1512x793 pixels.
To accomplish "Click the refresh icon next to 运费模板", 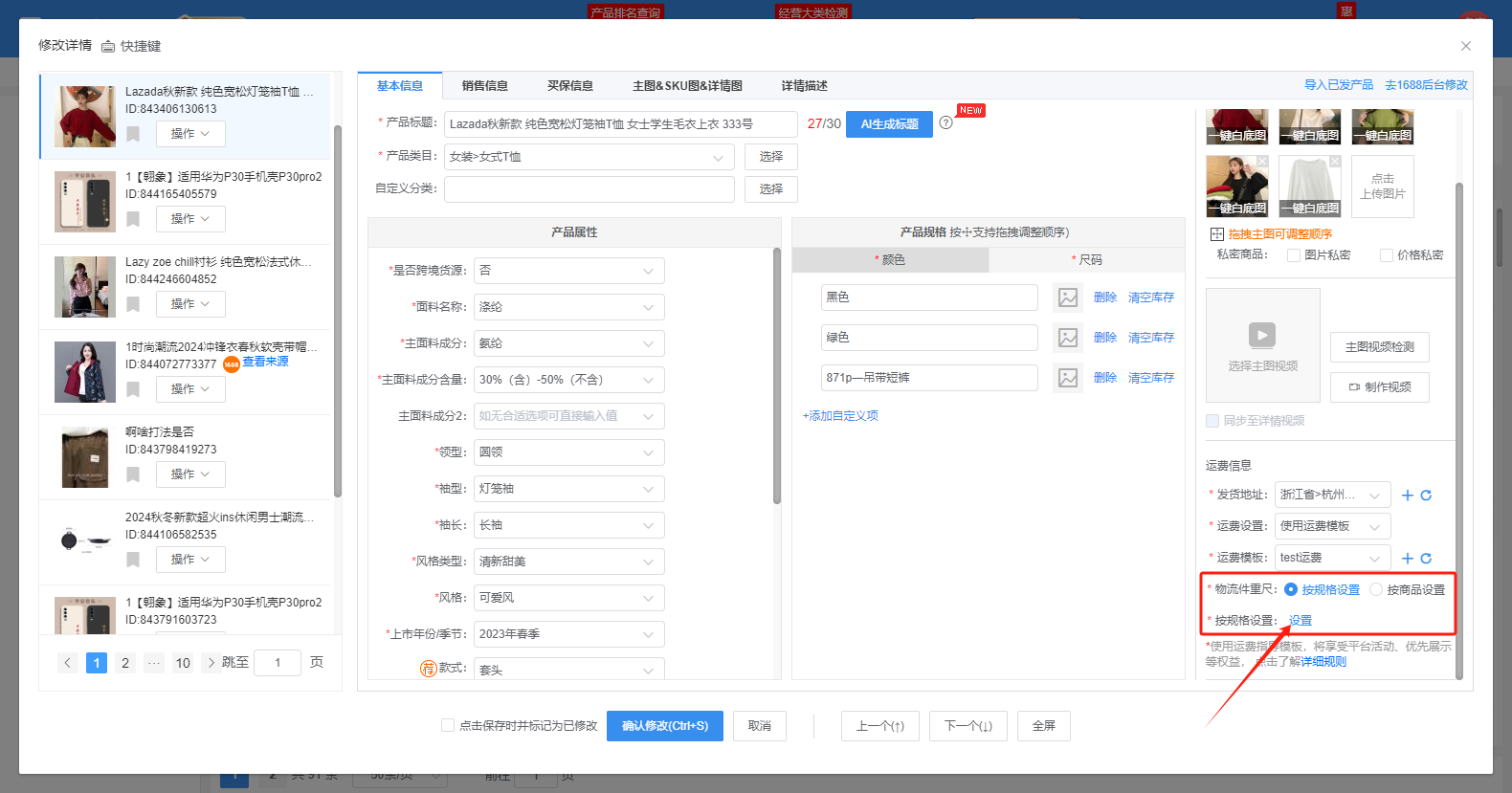I will click(x=1426, y=559).
